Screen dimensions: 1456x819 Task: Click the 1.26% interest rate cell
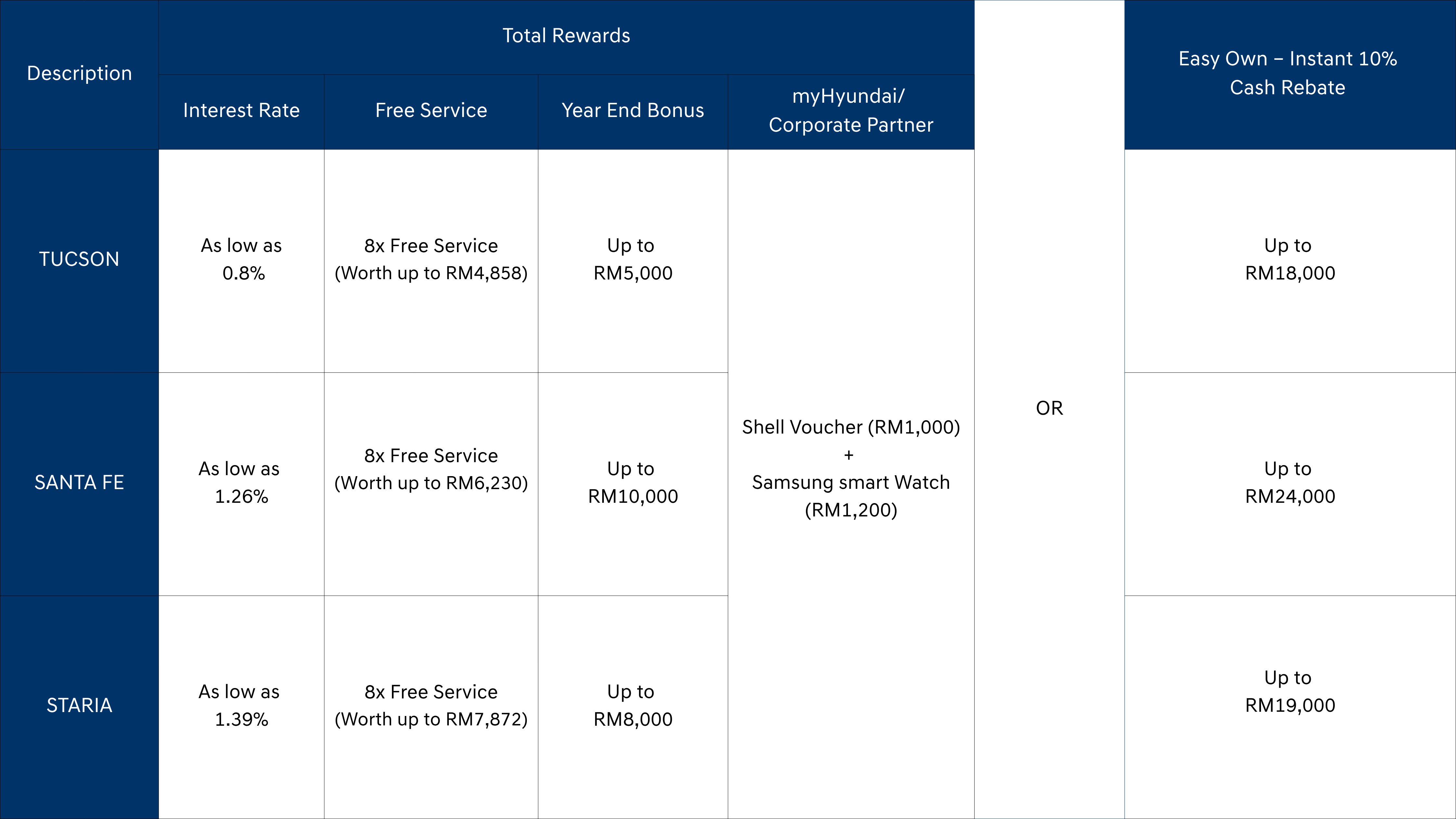coord(241,483)
